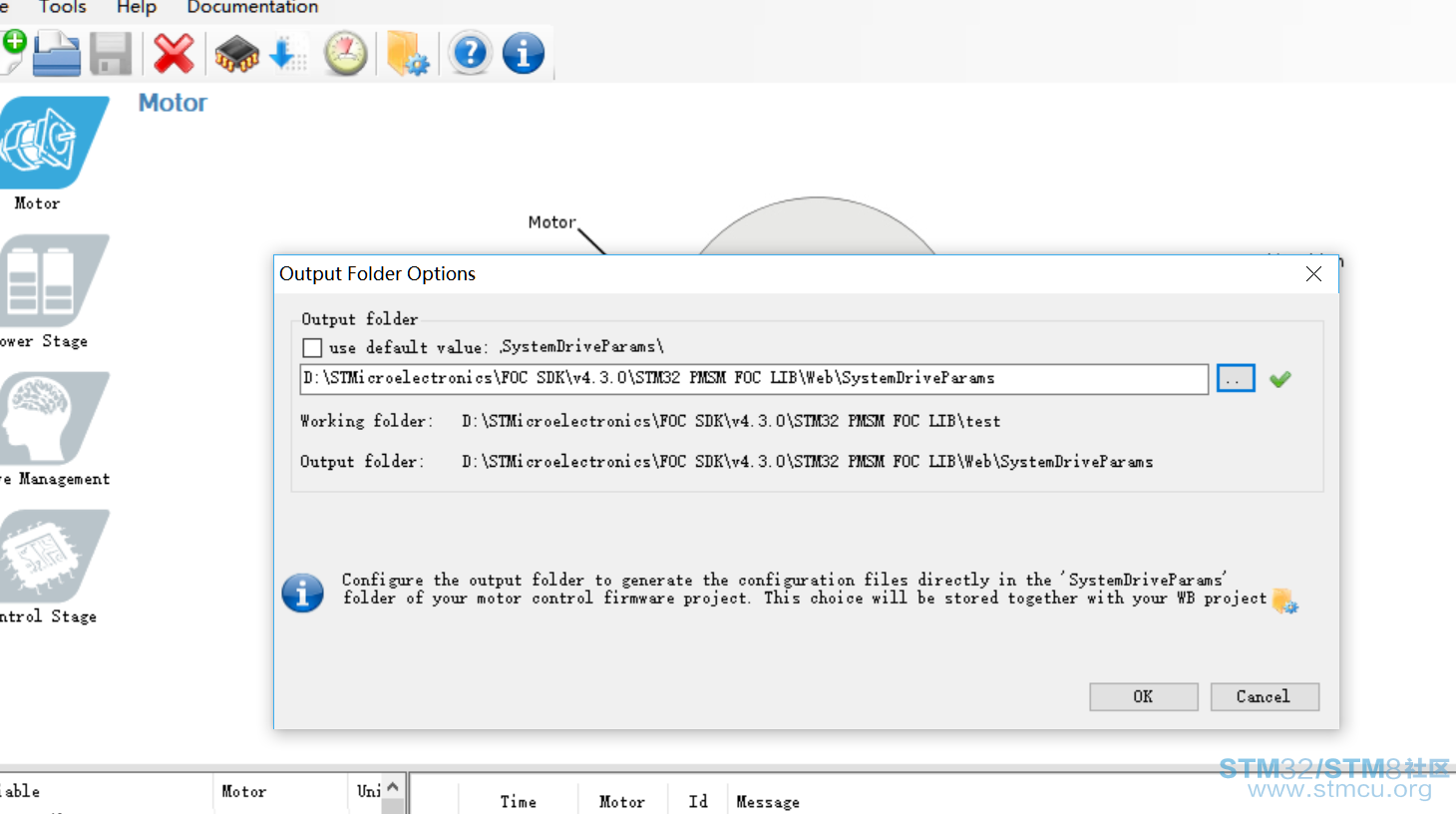Viewport: 1456px width, 814px height.
Task: Click the scroll-up arrow in the bottom table
Action: [393, 787]
